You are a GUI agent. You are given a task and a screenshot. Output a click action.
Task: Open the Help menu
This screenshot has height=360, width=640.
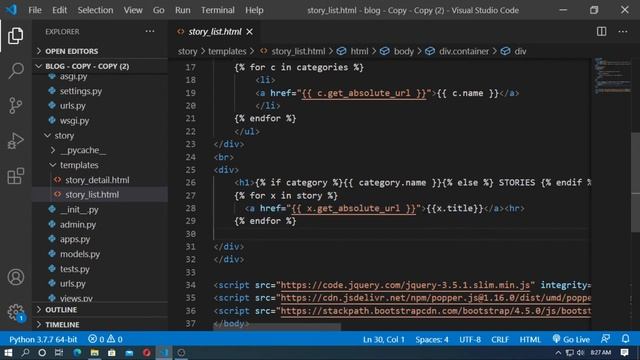coord(254,10)
